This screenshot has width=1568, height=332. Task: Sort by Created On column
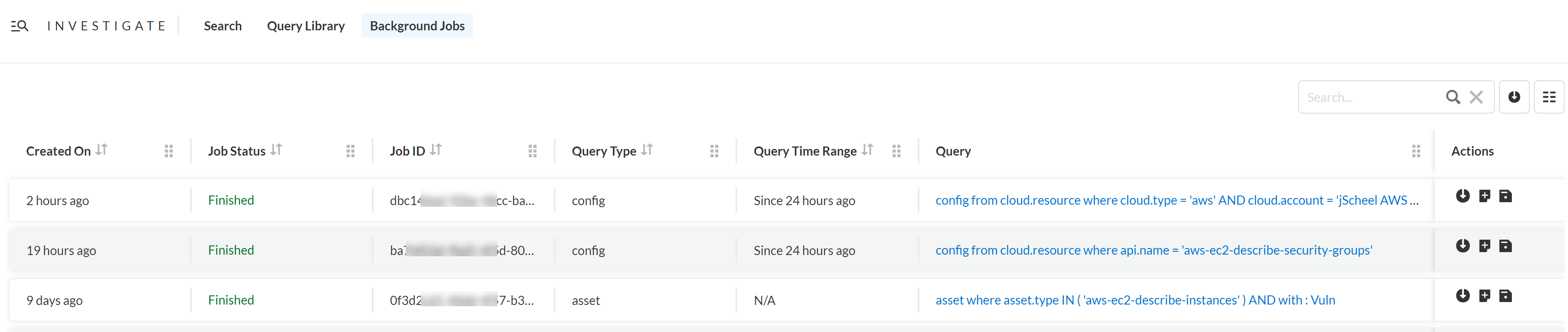point(101,150)
